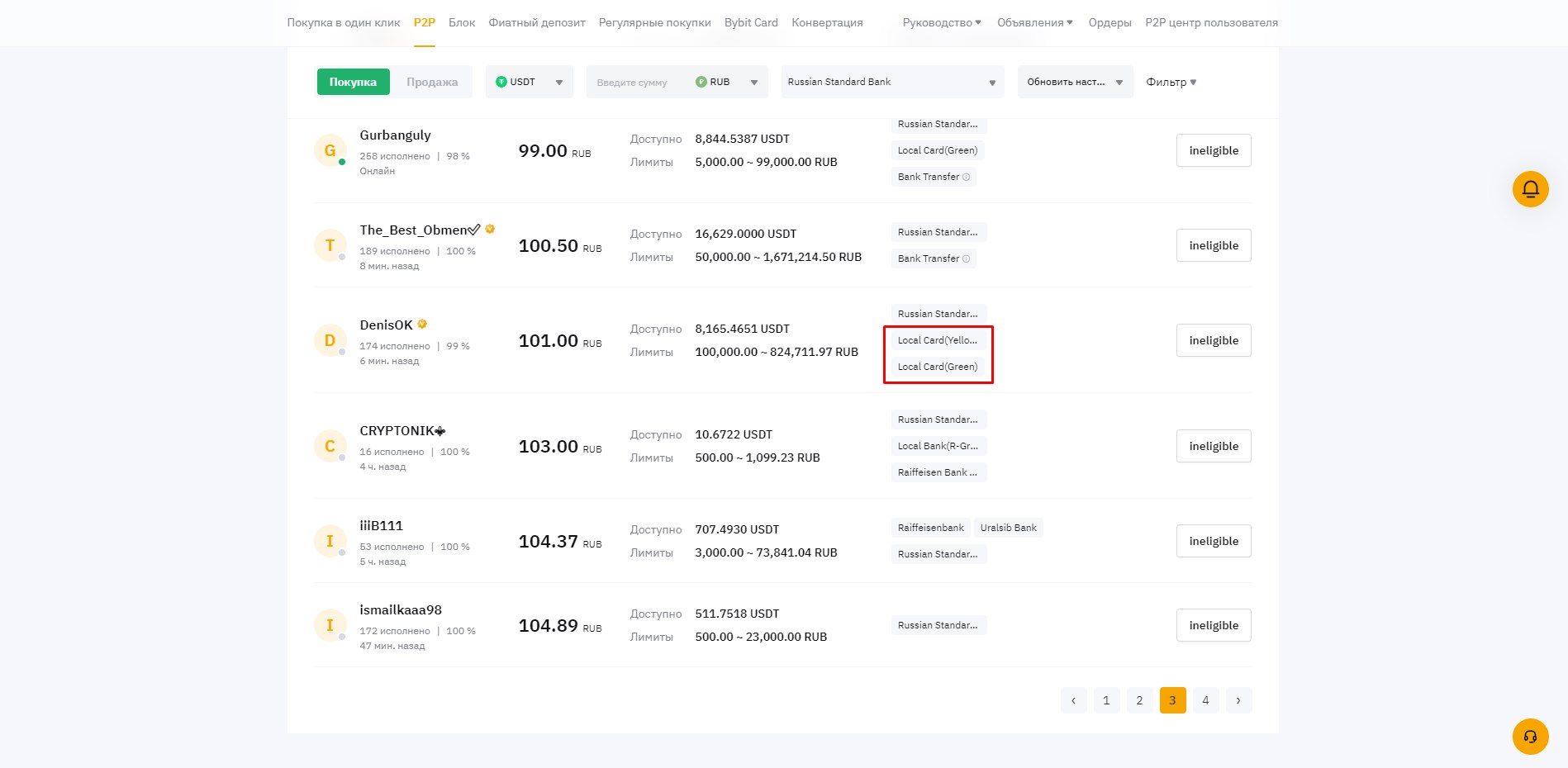This screenshot has height=768, width=1568.
Task: Open the notification bell icon
Action: click(1530, 189)
